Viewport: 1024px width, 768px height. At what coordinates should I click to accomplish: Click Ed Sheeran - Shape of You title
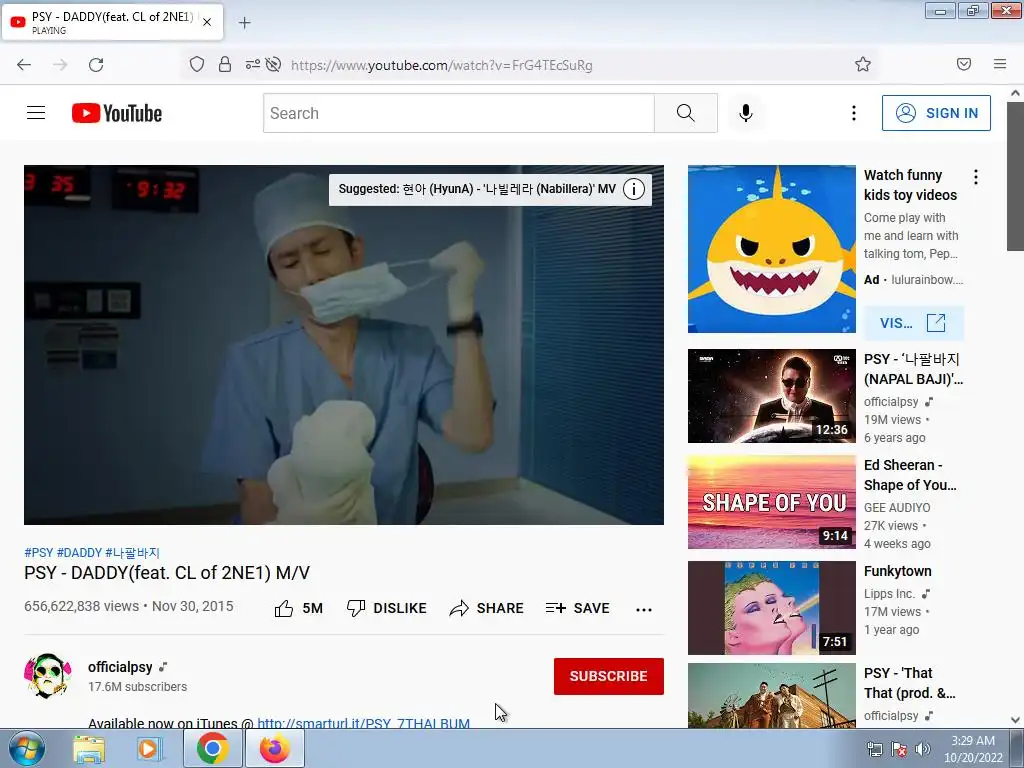[910, 475]
